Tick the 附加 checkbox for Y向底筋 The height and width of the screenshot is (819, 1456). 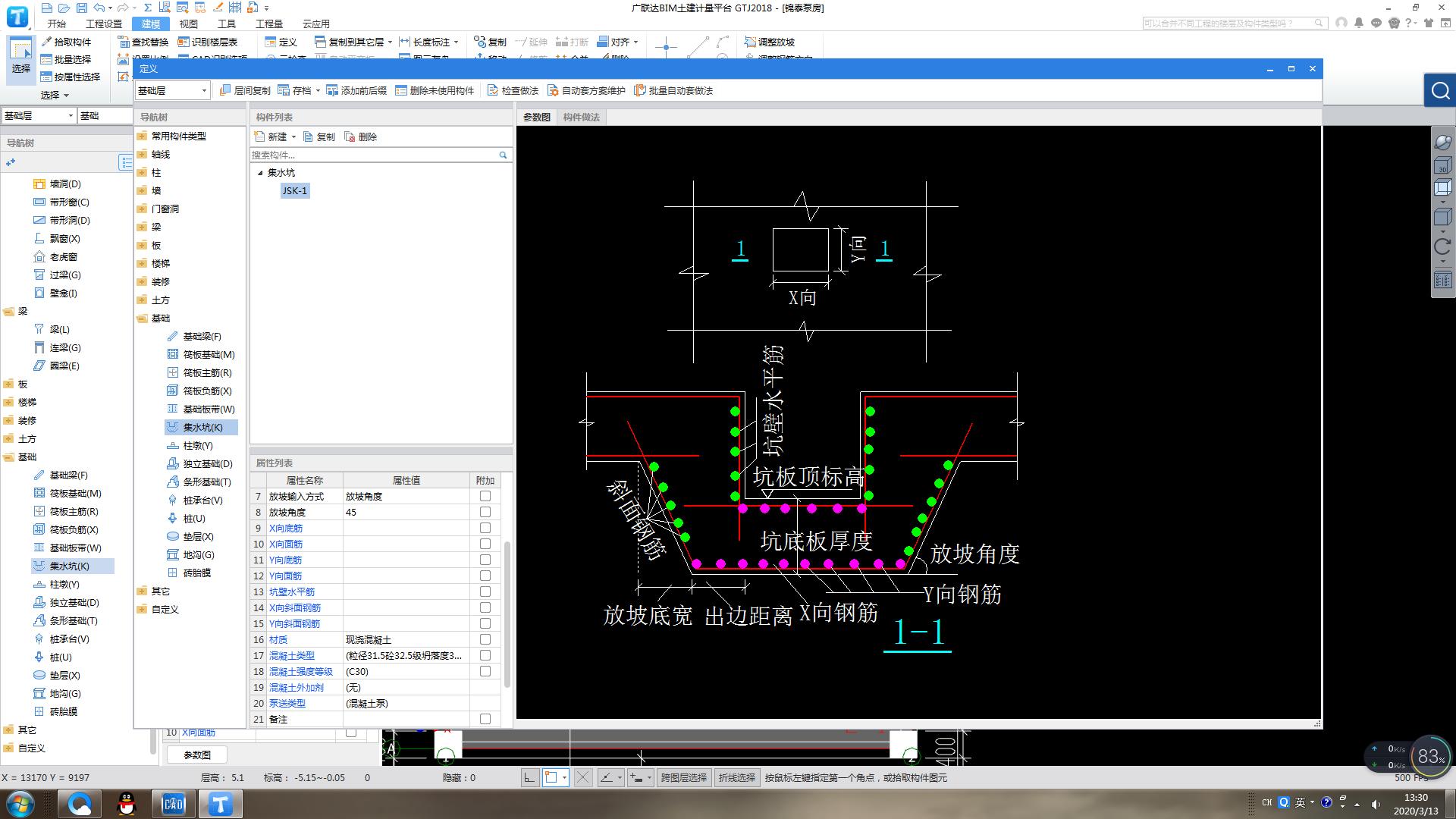click(x=485, y=560)
